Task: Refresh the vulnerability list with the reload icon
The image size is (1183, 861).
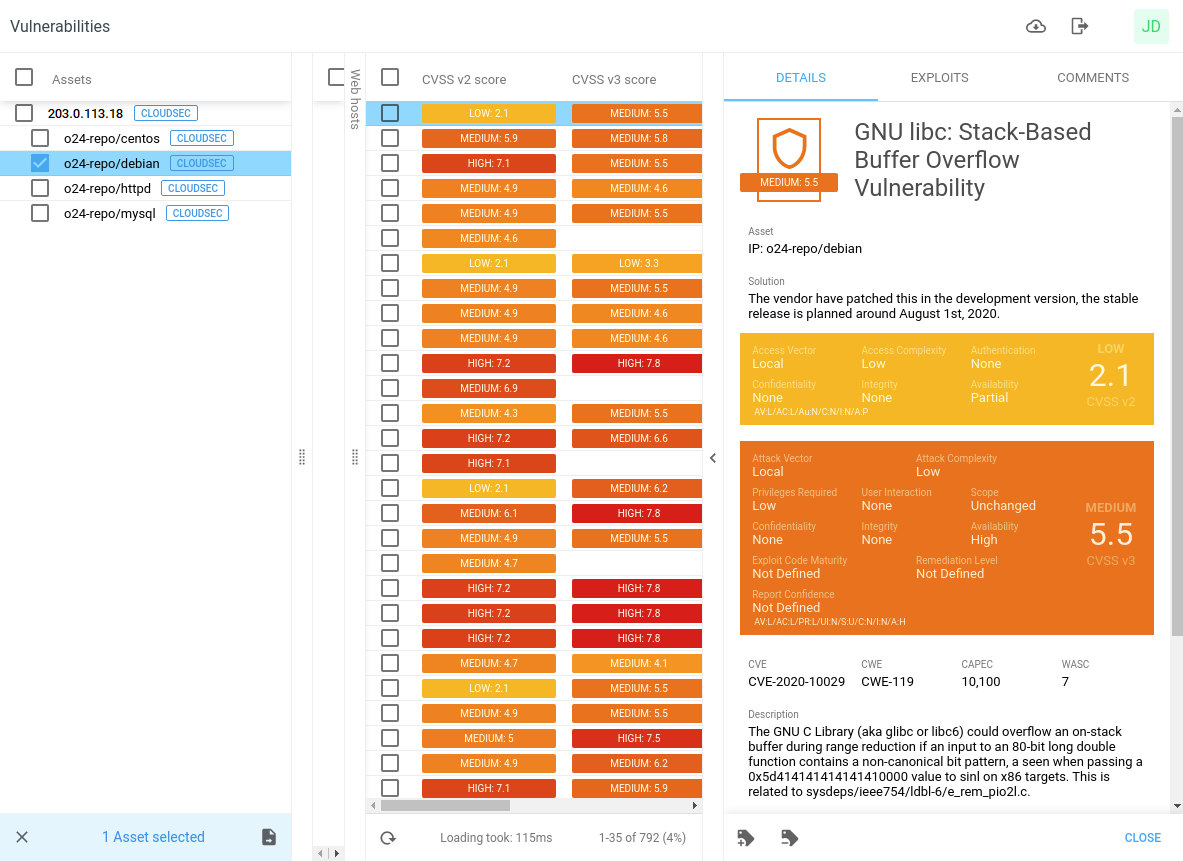Action: (390, 838)
